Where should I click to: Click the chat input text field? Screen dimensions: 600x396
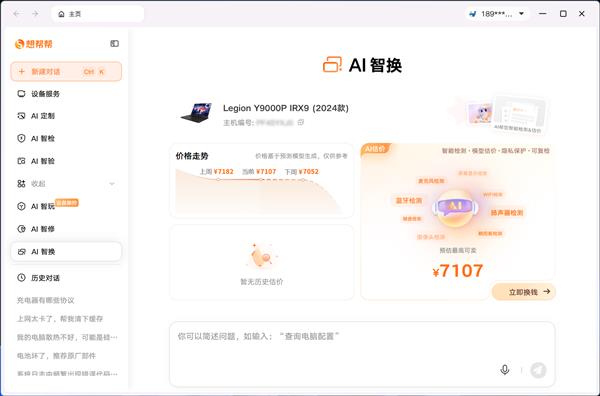click(362, 354)
